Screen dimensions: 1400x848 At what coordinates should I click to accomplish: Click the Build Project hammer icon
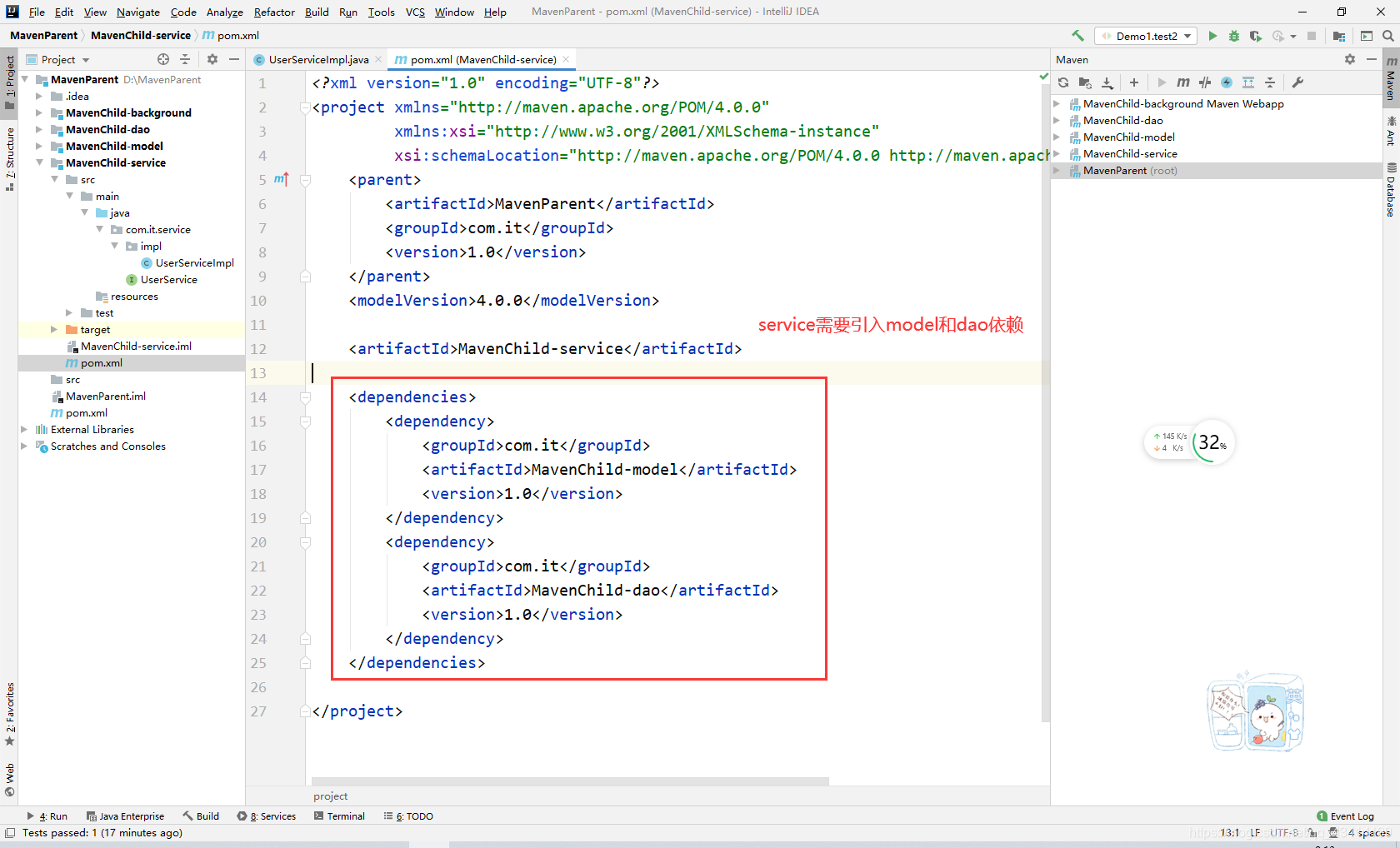(x=1077, y=36)
